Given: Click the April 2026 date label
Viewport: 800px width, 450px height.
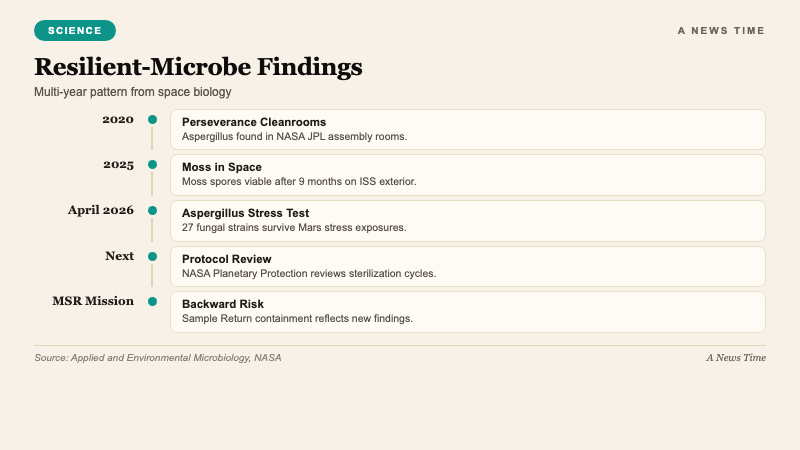Looking at the screenshot, I should click(x=101, y=210).
